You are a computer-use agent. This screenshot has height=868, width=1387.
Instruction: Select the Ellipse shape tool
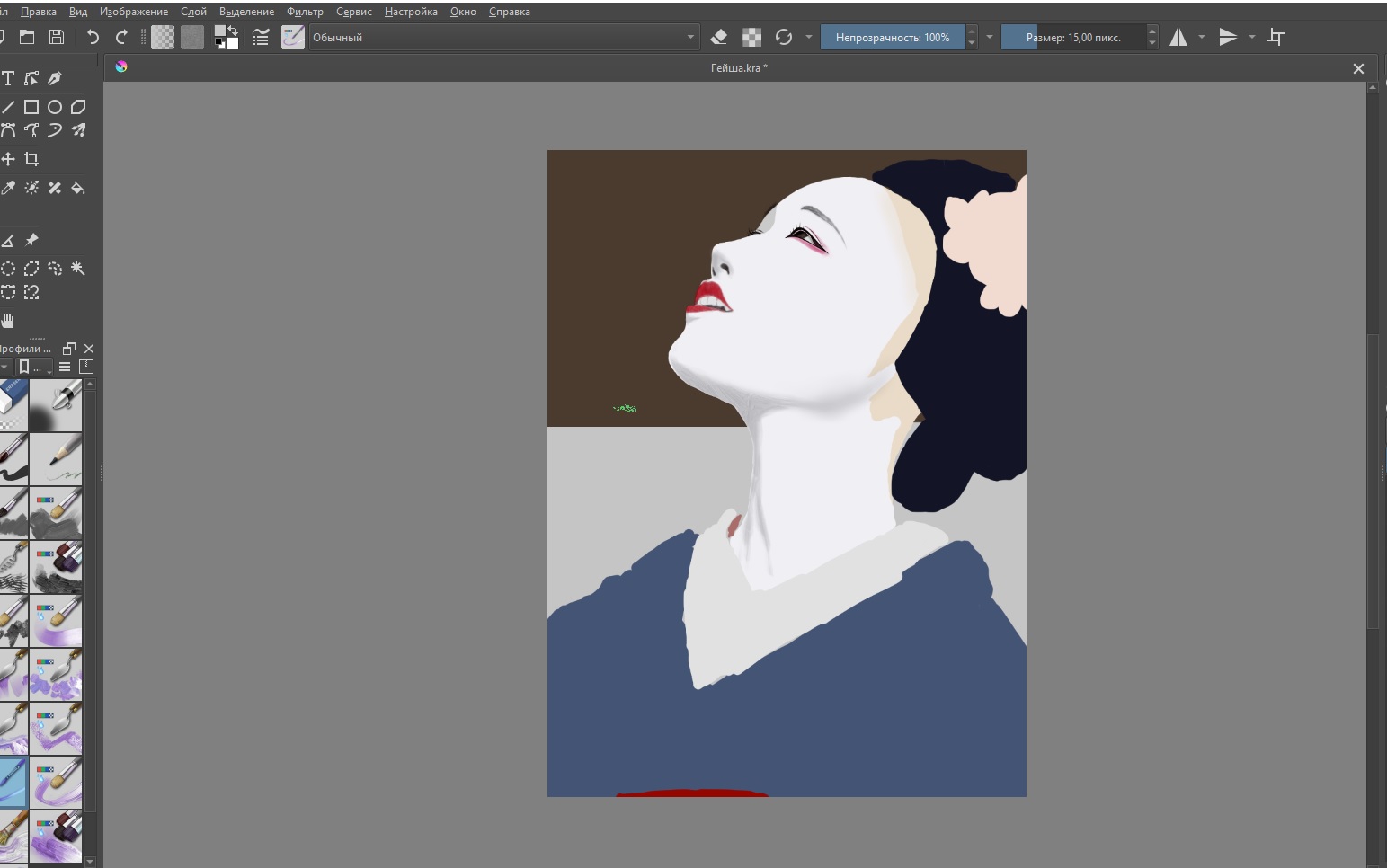pos(55,106)
